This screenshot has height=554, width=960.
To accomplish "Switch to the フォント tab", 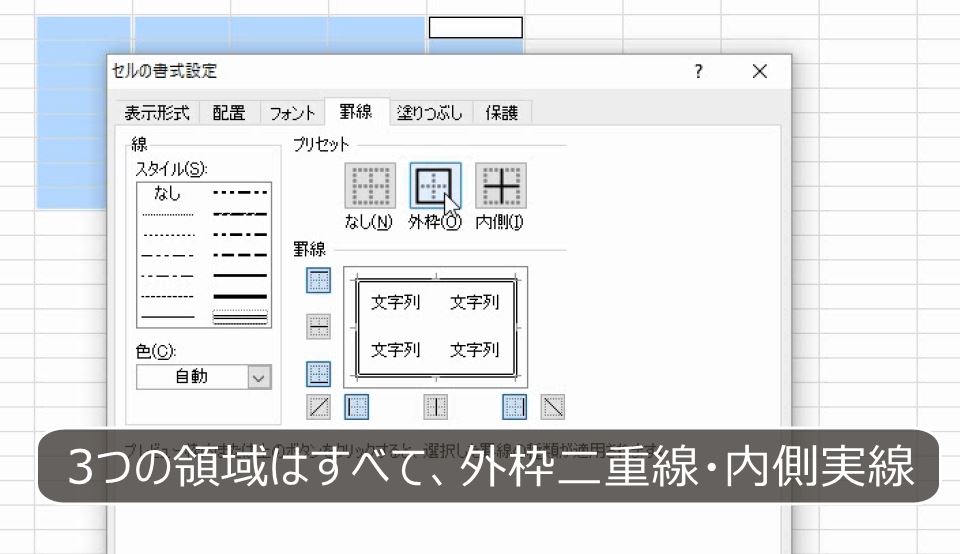I will tap(293, 113).
